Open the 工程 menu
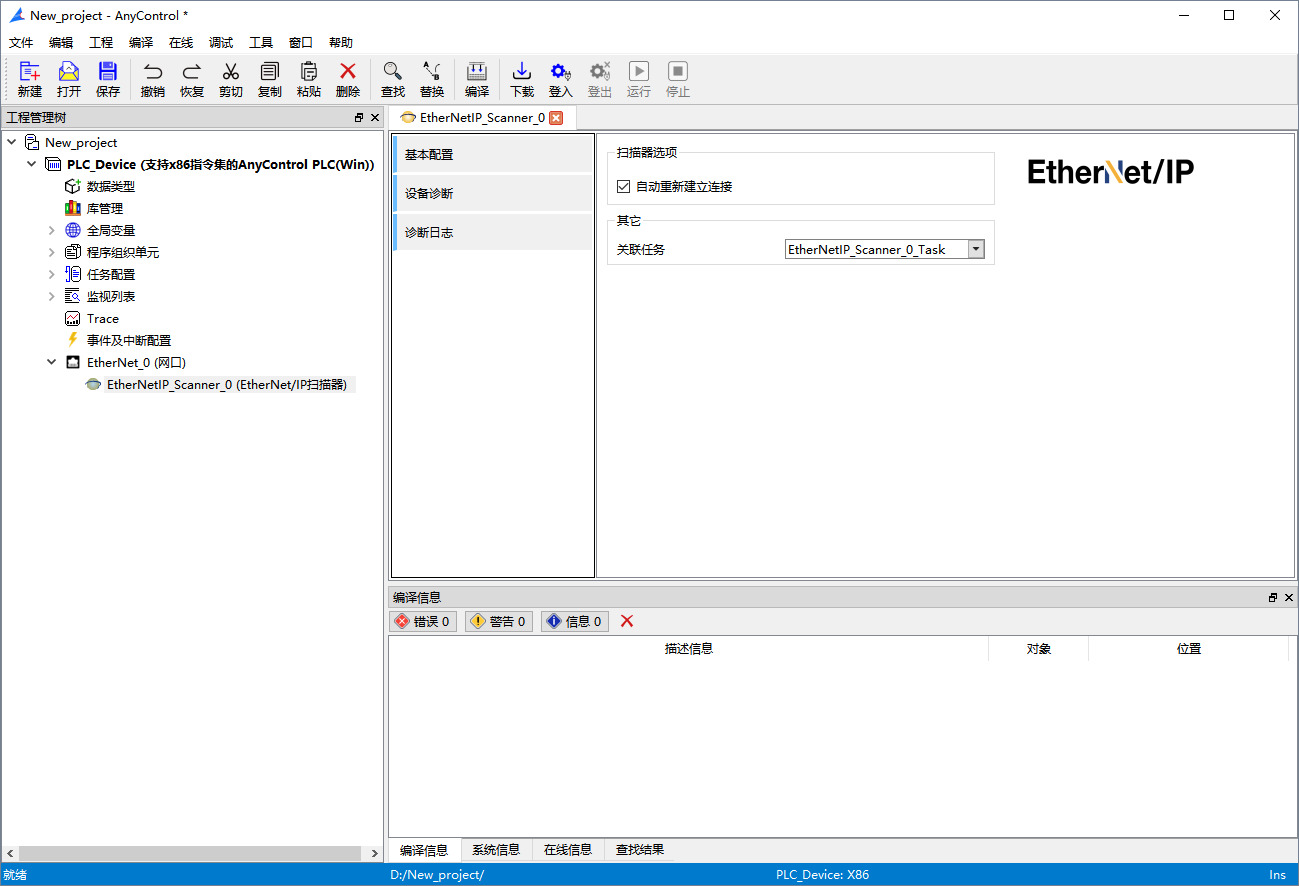This screenshot has height=886, width=1299. point(101,43)
